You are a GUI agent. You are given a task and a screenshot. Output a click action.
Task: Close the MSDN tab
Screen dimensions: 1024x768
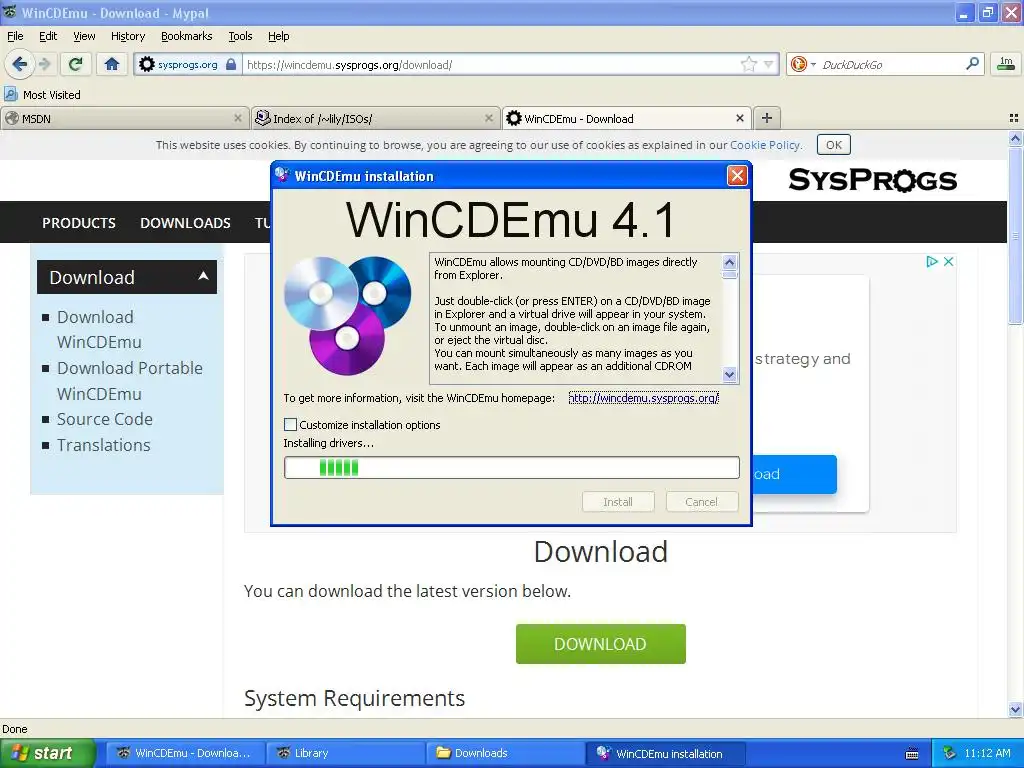pyautogui.click(x=238, y=118)
